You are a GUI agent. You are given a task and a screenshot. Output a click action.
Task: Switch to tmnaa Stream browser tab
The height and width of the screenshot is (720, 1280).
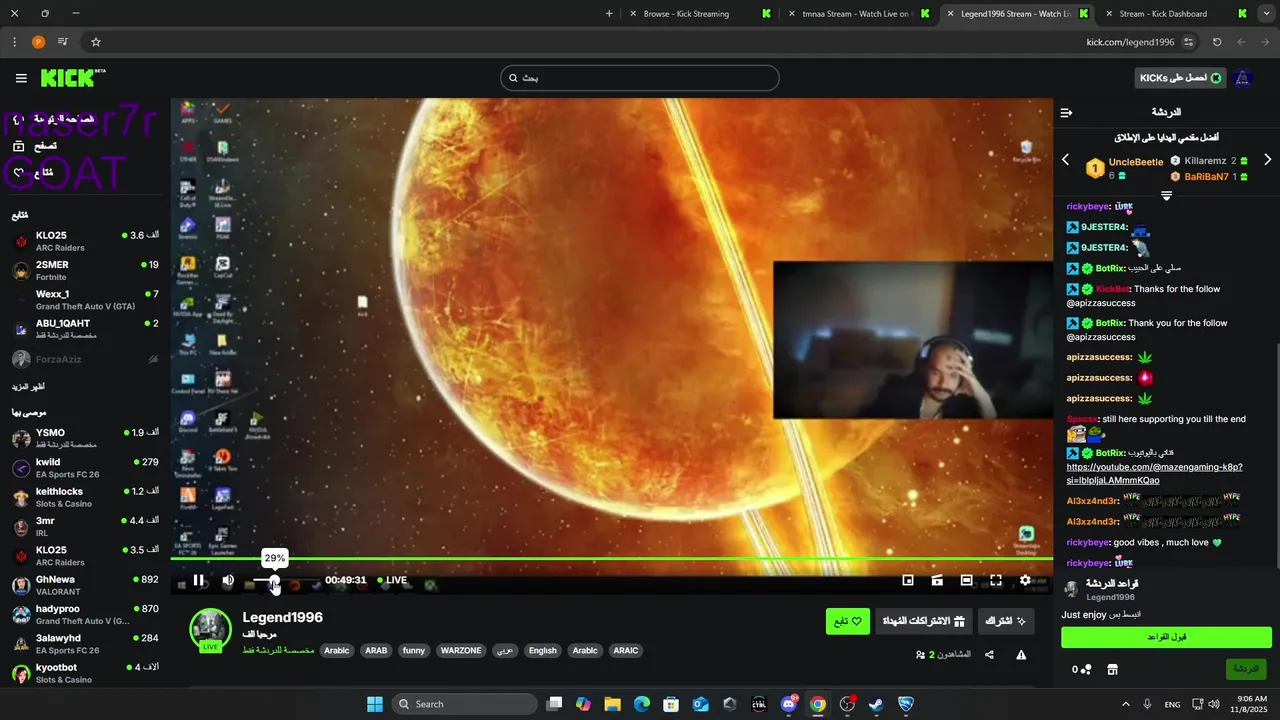pyautogui.click(x=858, y=14)
